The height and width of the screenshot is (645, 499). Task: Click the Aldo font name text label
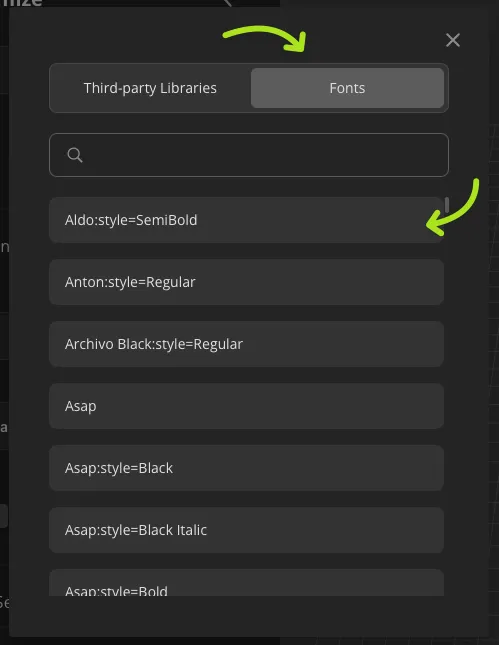point(131,220)
